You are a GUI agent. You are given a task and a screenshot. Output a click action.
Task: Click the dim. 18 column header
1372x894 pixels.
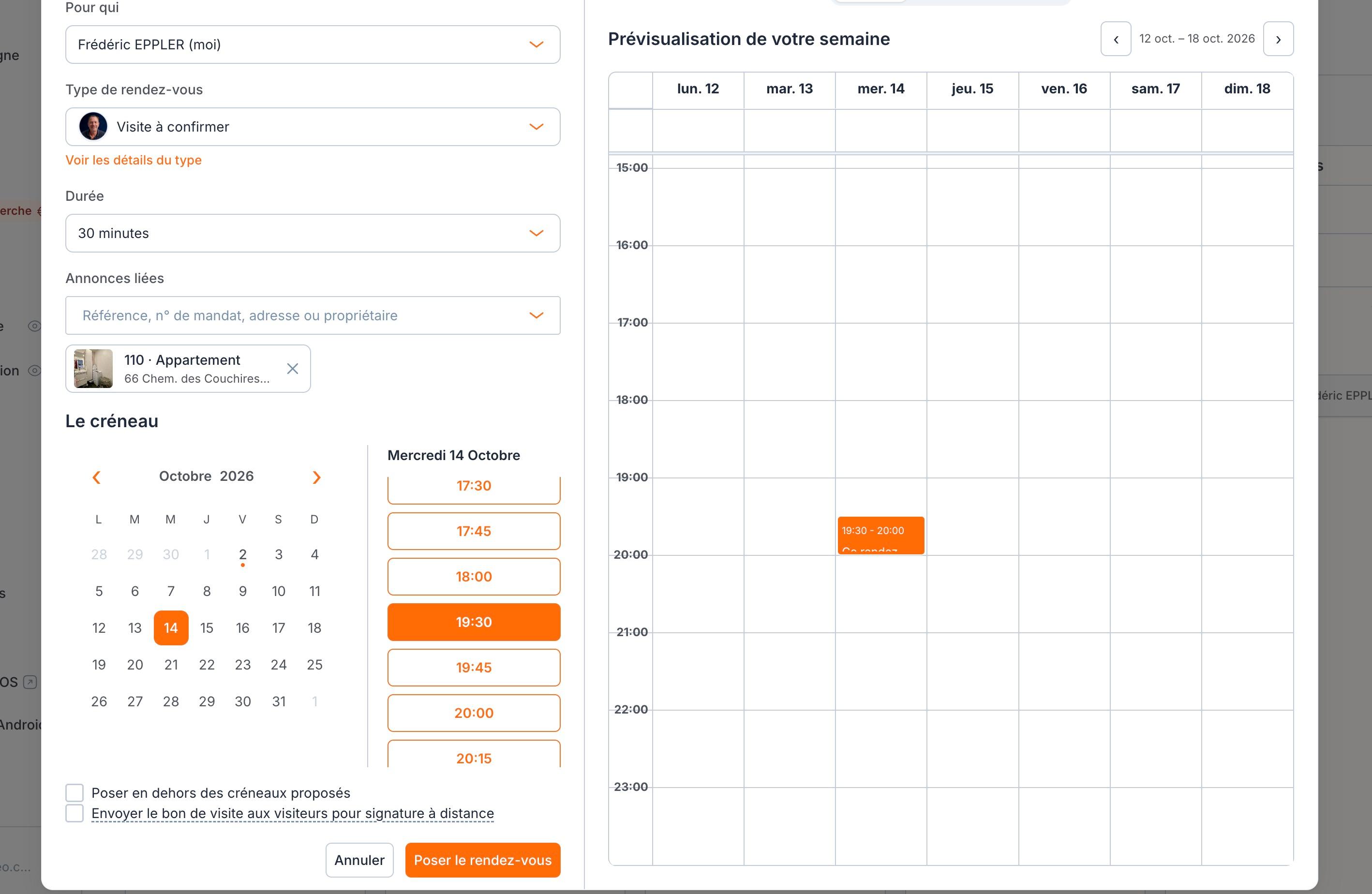[x=1248, y=89]
